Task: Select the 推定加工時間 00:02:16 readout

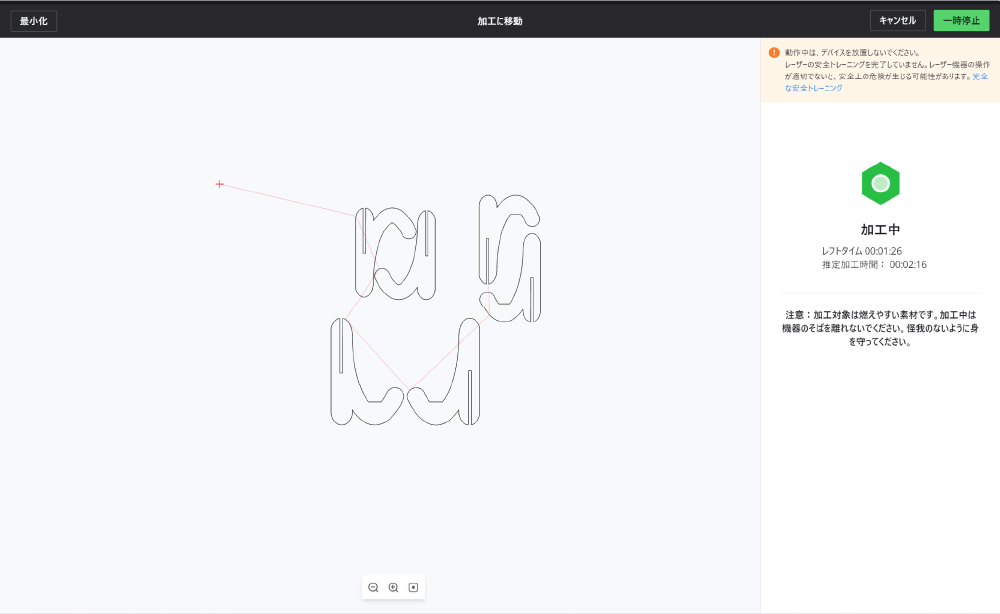Action: tap(873, 265)
